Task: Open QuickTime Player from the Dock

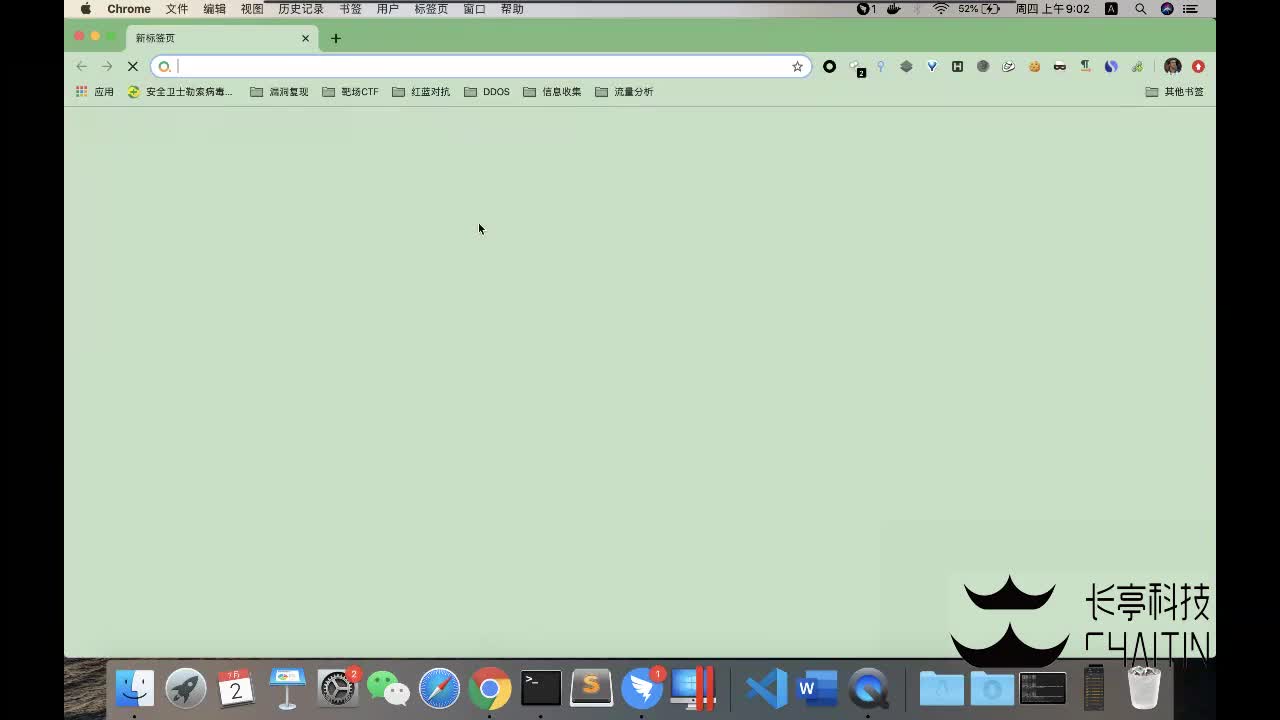Action: (x=868, y=688)
